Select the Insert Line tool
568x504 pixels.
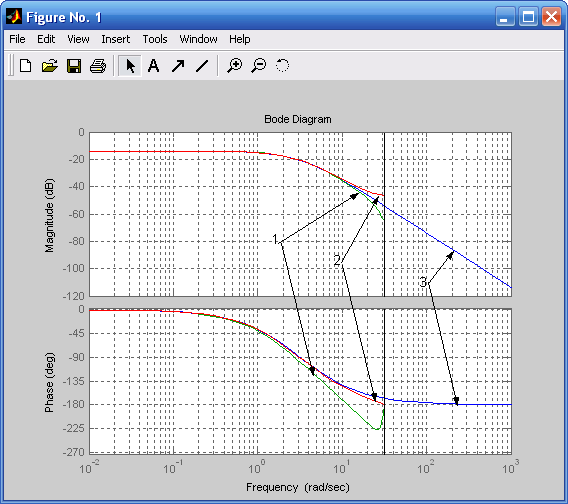pos(202,66)
